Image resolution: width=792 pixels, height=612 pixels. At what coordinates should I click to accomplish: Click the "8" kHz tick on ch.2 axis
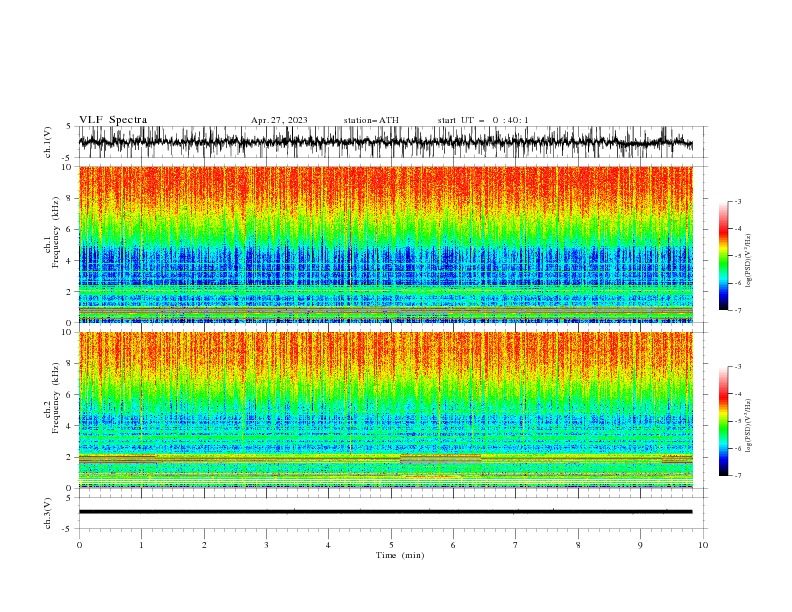pos(69,364)
